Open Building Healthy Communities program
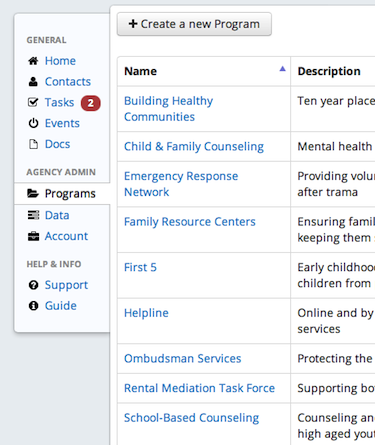 pos(168,109)
